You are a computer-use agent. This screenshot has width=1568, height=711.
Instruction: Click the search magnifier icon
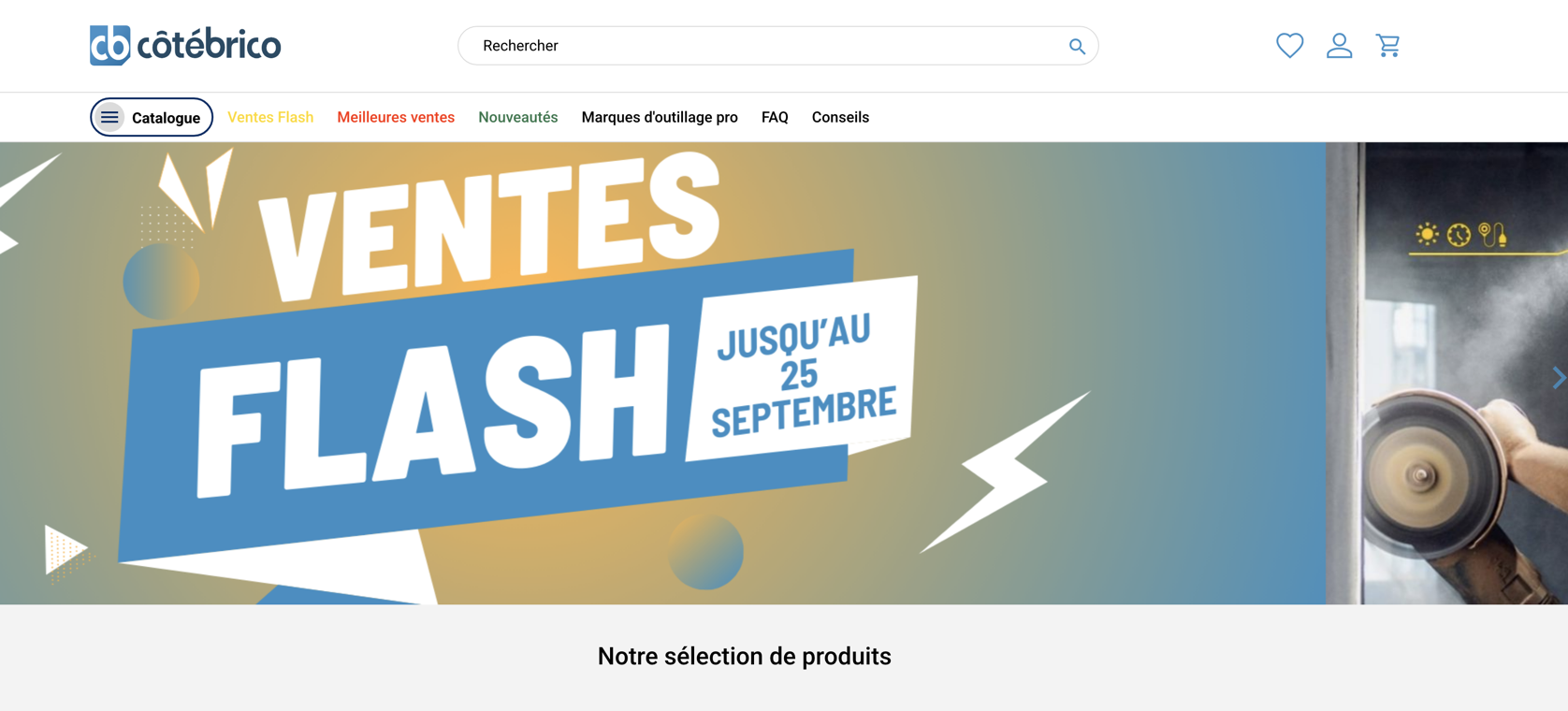[x=1077, y=46]
